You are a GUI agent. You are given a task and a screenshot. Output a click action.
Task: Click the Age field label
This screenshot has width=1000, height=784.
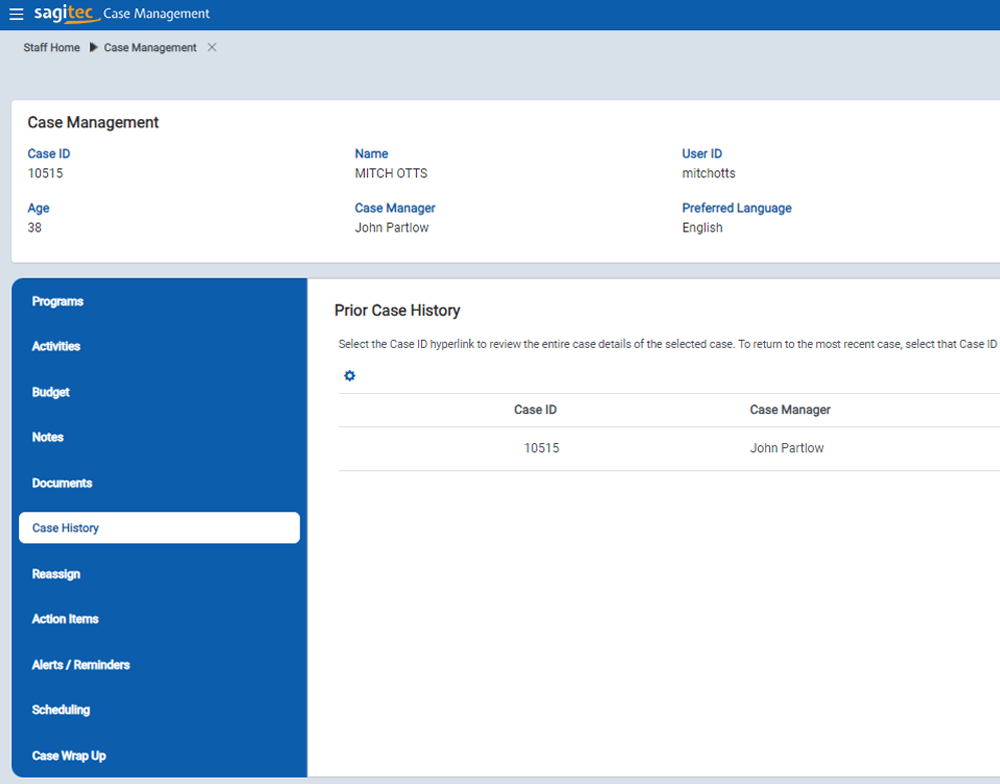(x=38, y=208)
